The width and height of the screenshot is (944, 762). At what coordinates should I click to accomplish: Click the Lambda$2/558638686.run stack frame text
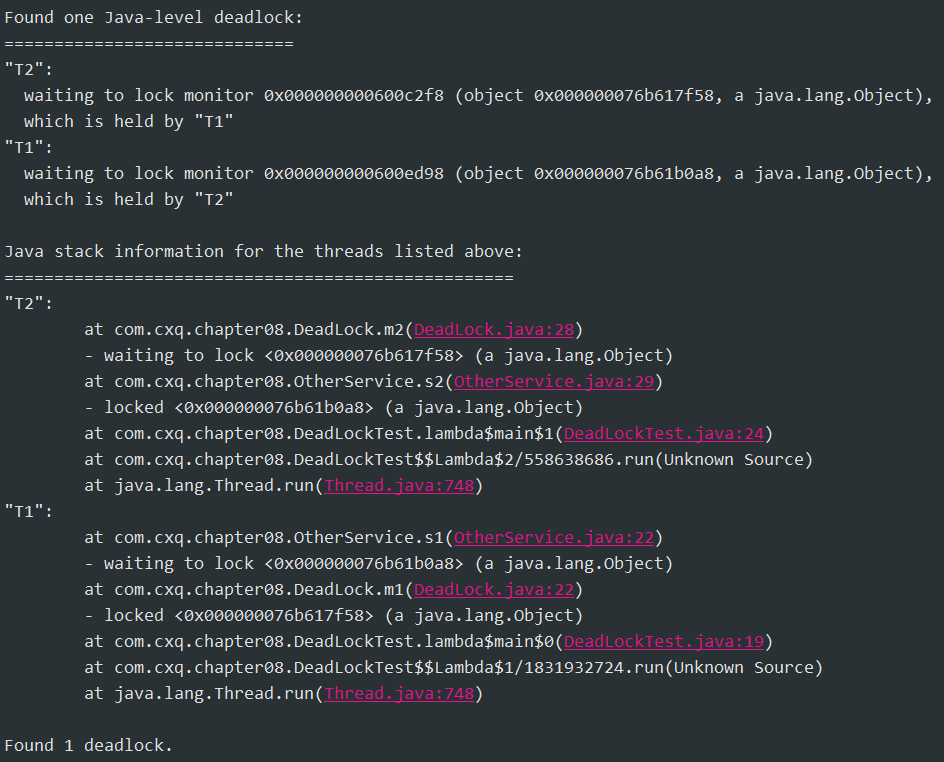pyautogui.click(x=520, y=460)
